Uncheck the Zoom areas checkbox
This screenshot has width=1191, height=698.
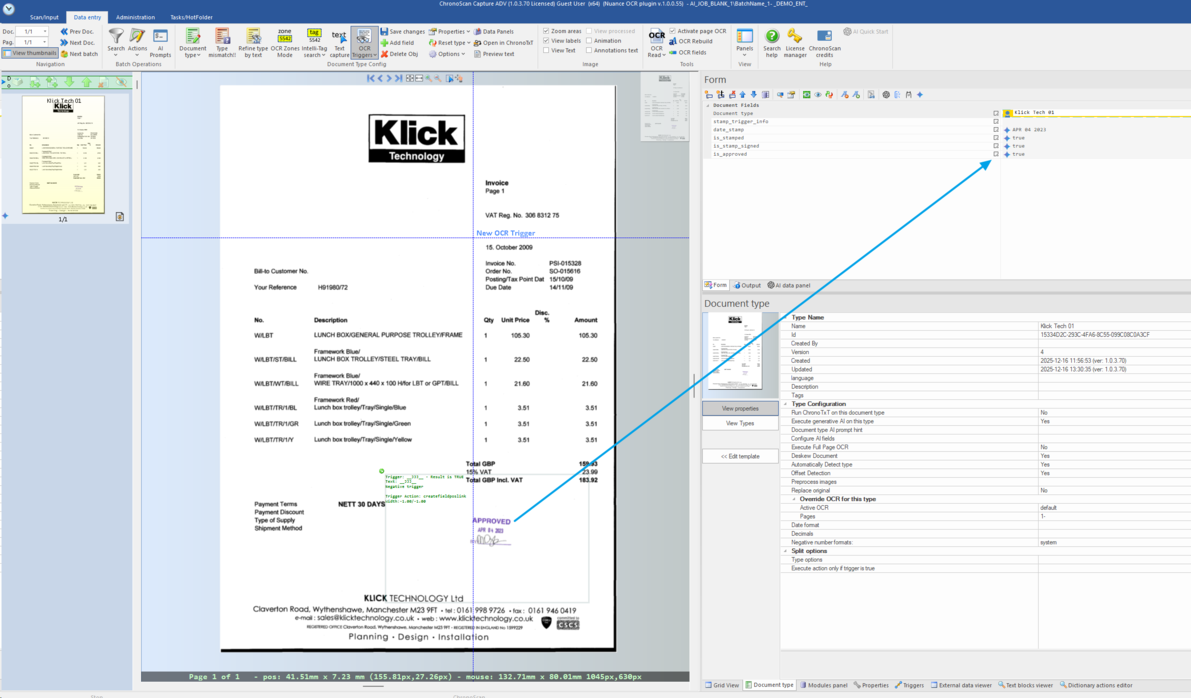[546, 31]
